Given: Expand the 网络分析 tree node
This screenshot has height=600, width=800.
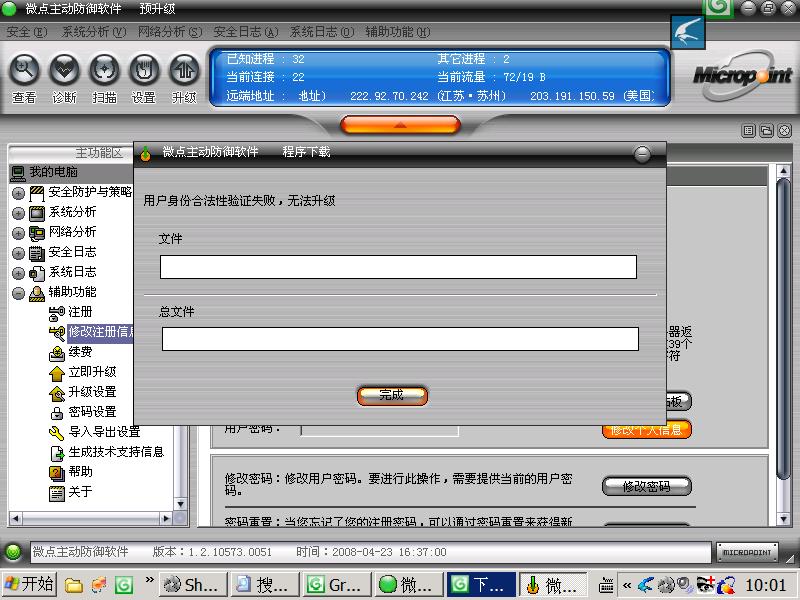Looking at the screenshot, I should click(x=18, y=233).
